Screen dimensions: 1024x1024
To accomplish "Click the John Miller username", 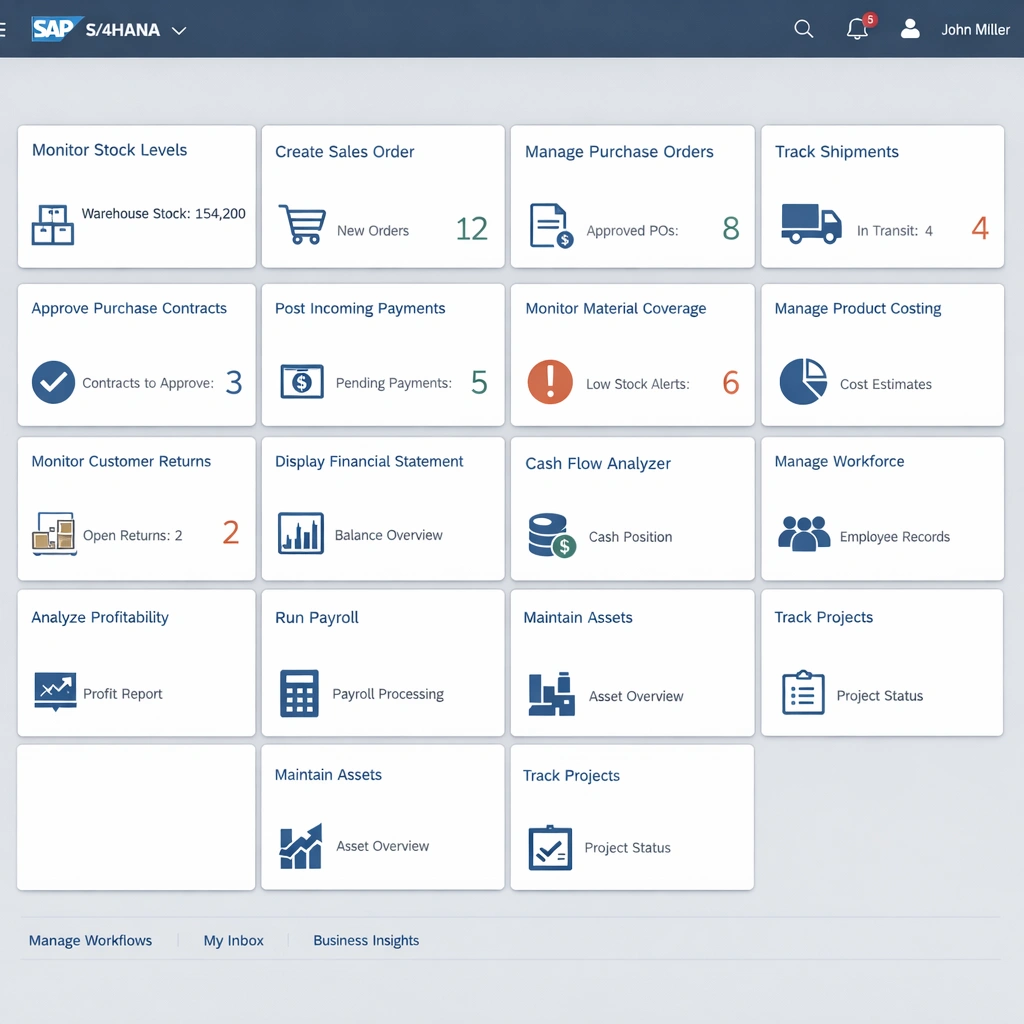I will pyautogui.click(x=975, y=30).
